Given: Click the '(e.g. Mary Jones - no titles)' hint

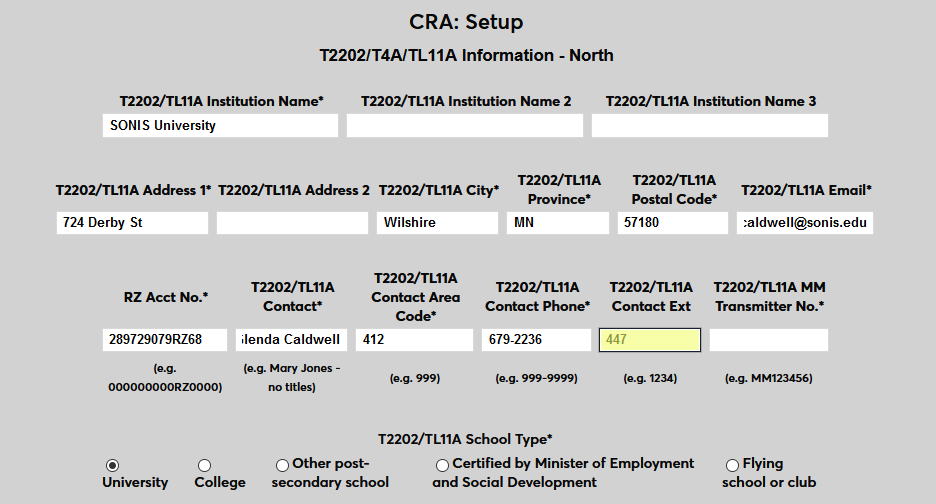Looking at the screenshot, I should pos(292,378).
